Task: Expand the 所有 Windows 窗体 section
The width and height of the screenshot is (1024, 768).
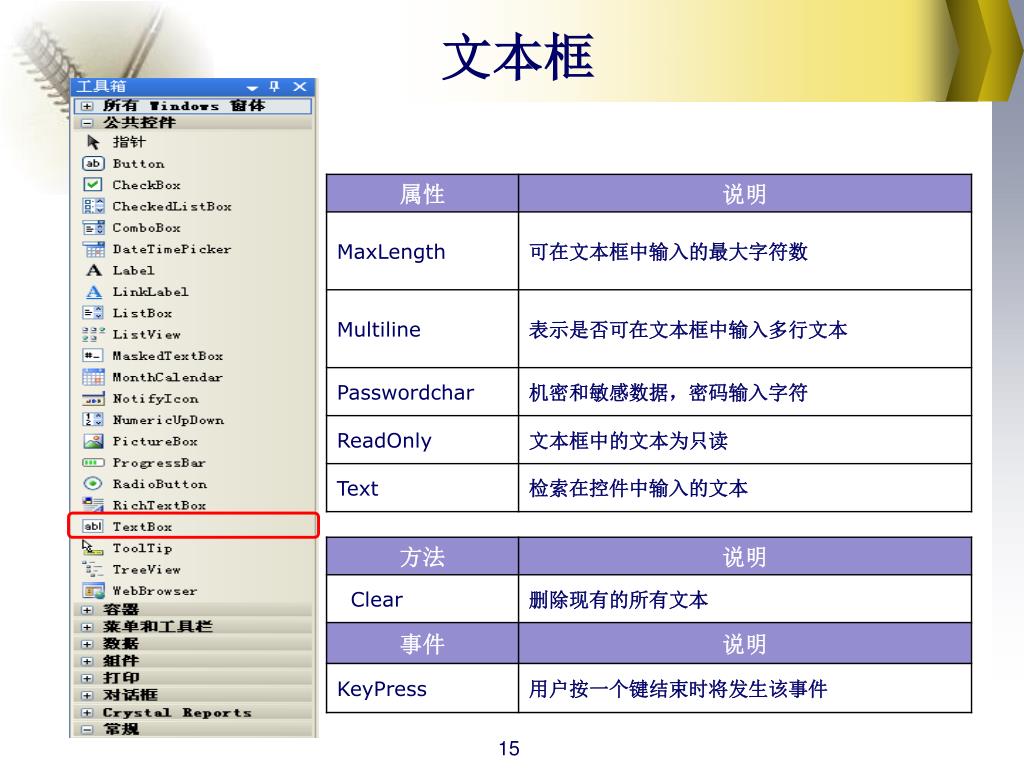Action: (x=87, y=105)
